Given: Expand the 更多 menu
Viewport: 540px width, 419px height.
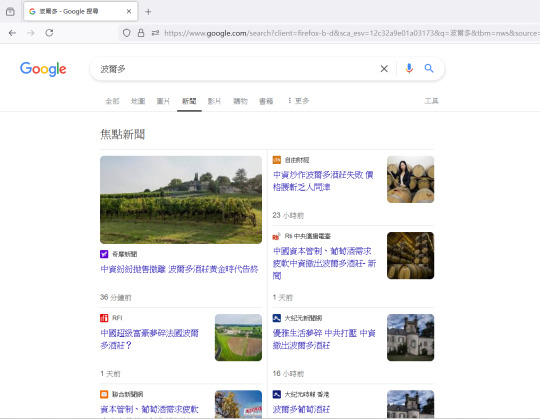Looking at the screenshot, I should tap(298, 101).
